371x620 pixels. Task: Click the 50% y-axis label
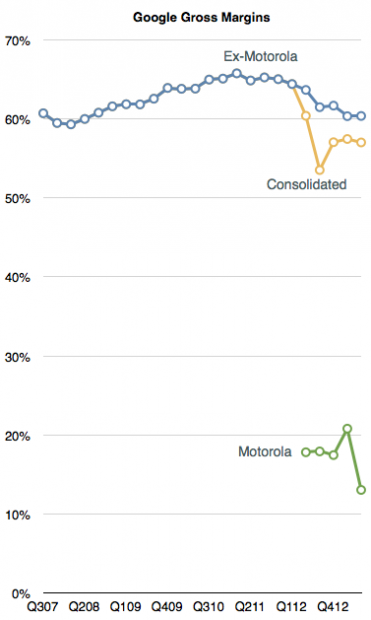(17, 198)
